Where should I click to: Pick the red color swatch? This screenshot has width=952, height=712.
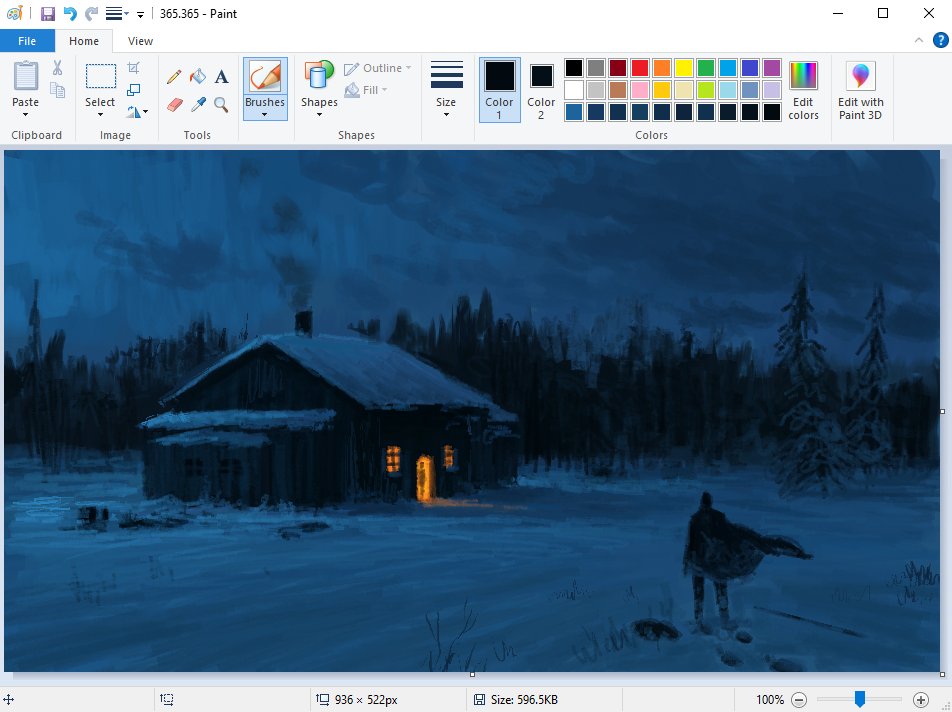pos(640,67)
